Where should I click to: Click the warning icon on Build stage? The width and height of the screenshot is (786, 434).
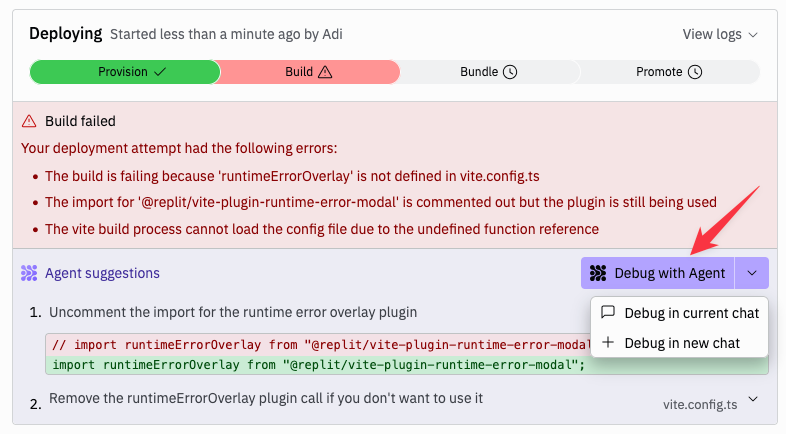tap(325, 72)
